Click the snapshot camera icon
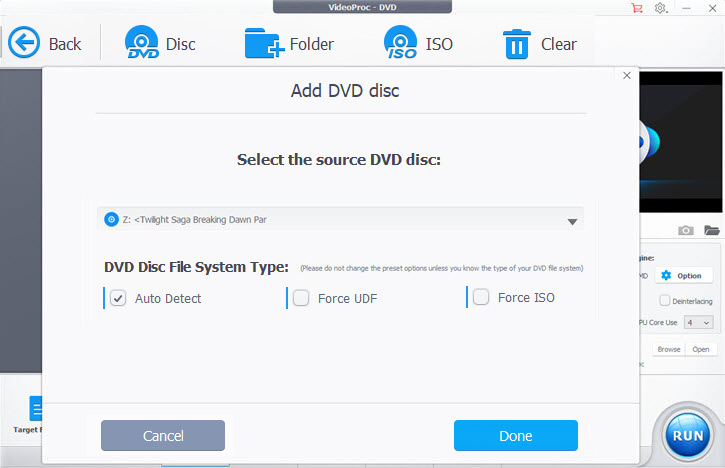The width and height of the screenshot is (725, 468). click(x=686, y=230)
